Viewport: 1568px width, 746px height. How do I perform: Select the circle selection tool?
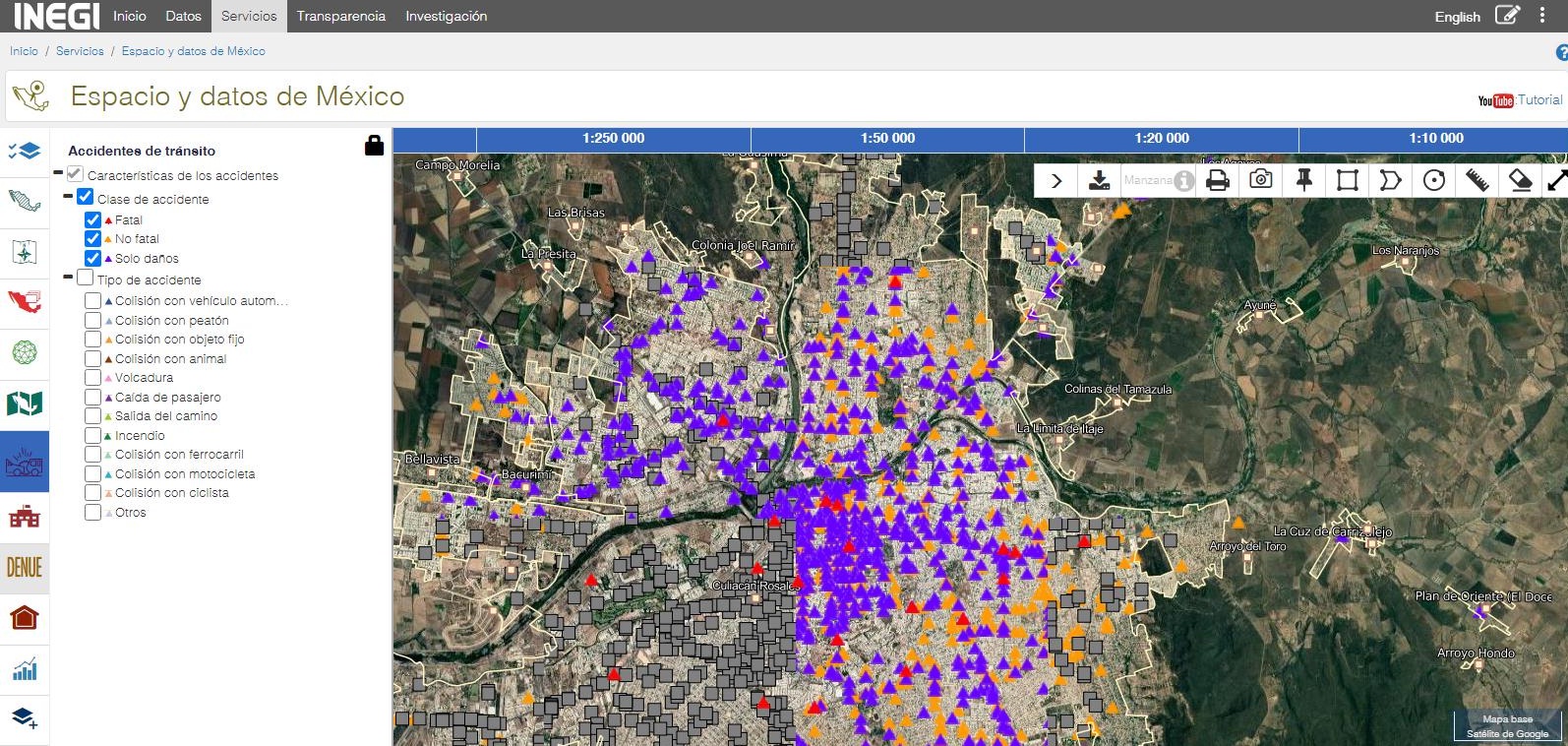(1434, 180)
